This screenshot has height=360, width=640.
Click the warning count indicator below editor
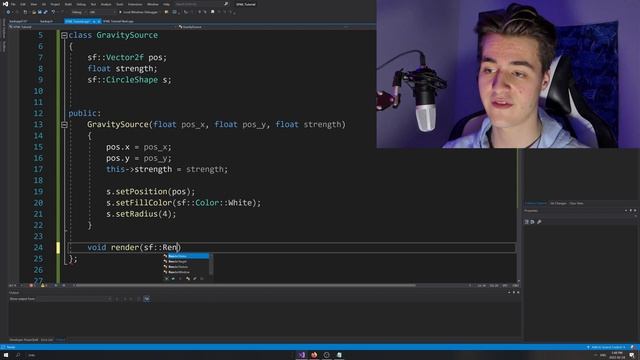(x=44, y=285)
